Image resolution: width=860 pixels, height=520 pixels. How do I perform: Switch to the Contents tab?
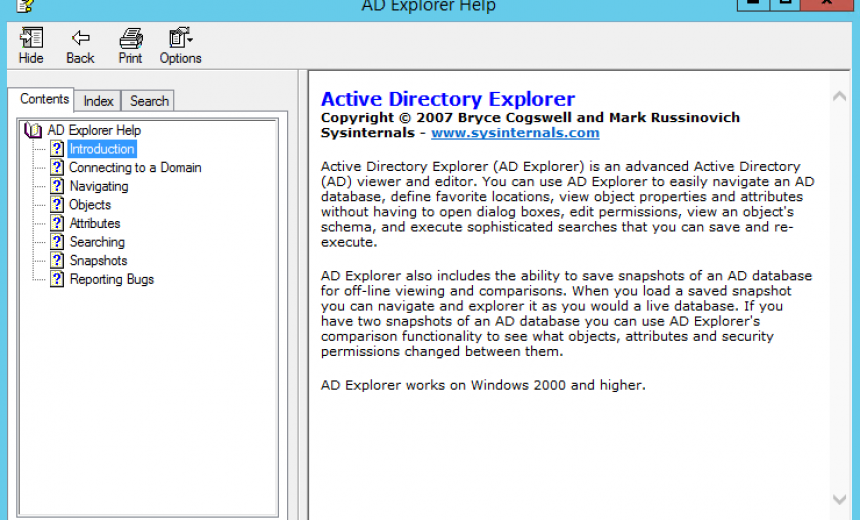[44, 99]
